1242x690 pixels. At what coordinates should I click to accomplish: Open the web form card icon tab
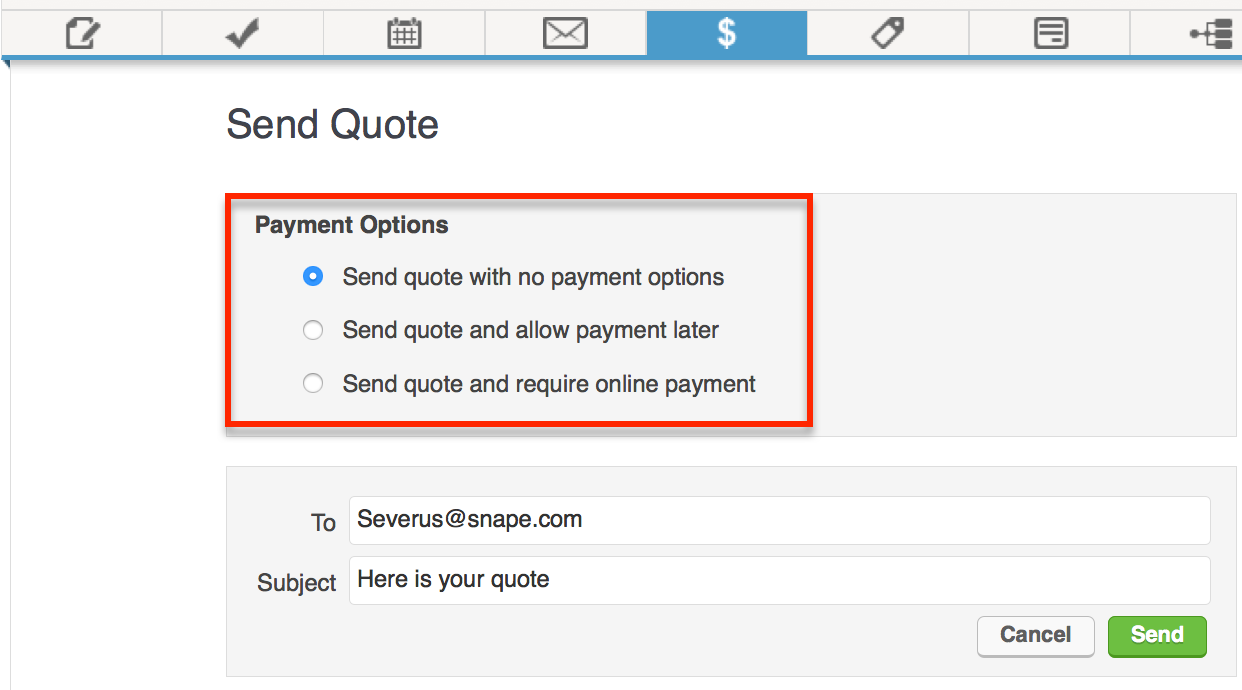coord(1049,34)
